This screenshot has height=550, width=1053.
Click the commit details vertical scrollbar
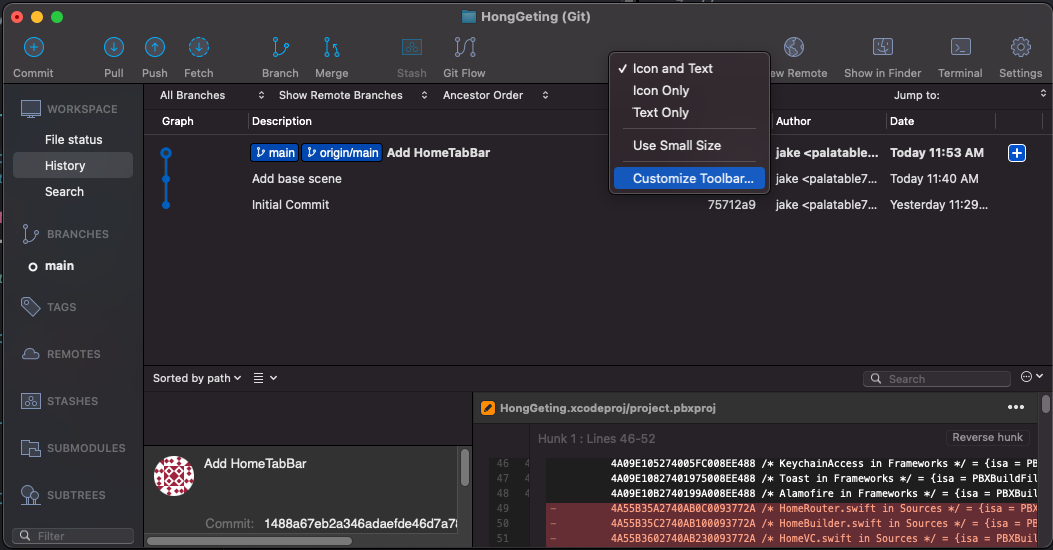tap(465, 467)
